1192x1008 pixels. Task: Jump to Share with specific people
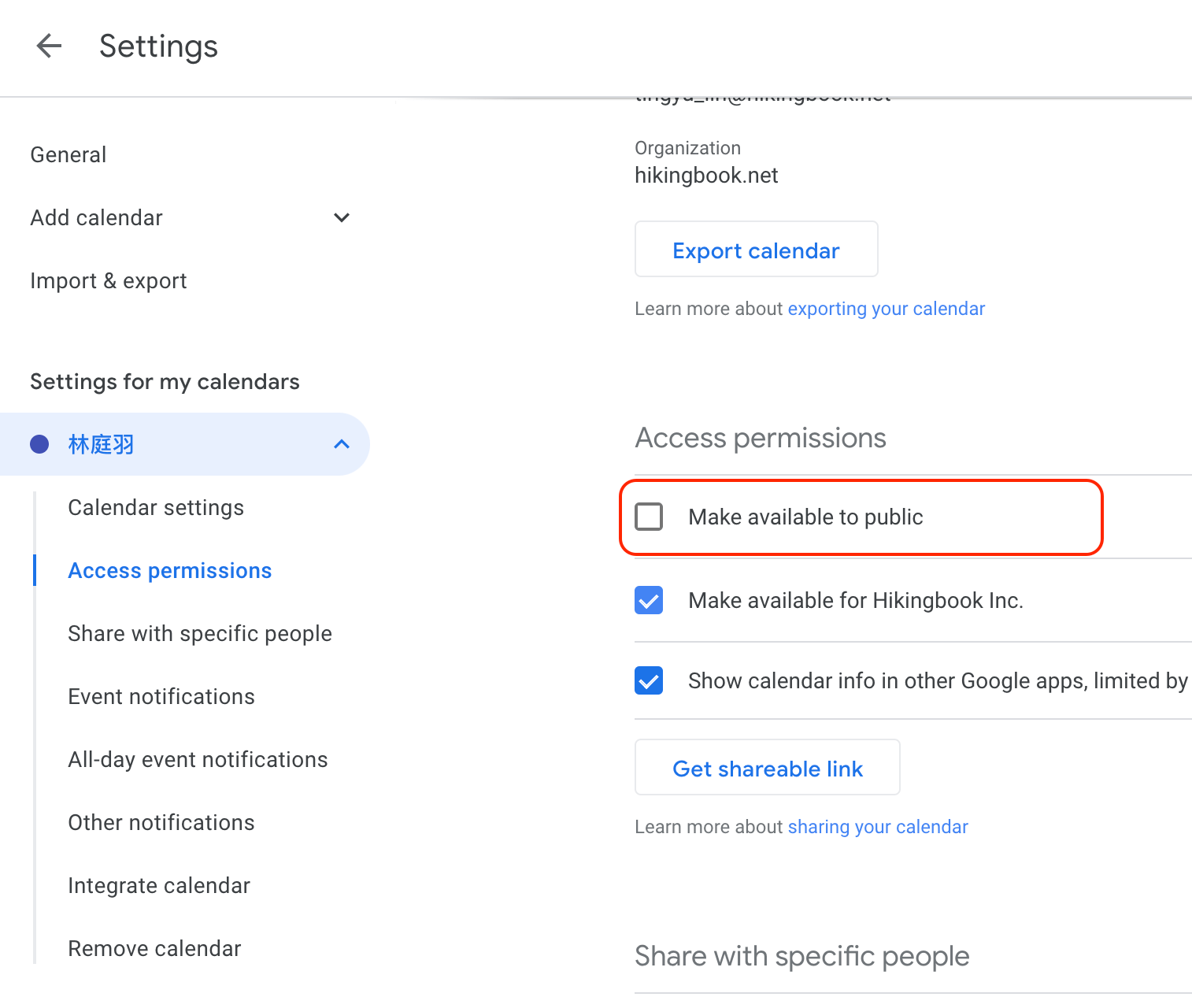coord(200,634)
